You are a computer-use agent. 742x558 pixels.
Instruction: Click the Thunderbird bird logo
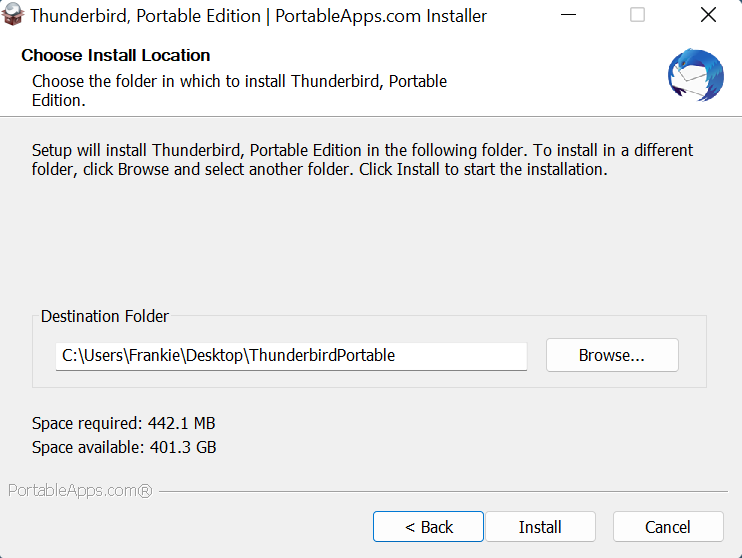tap(696, 75)
